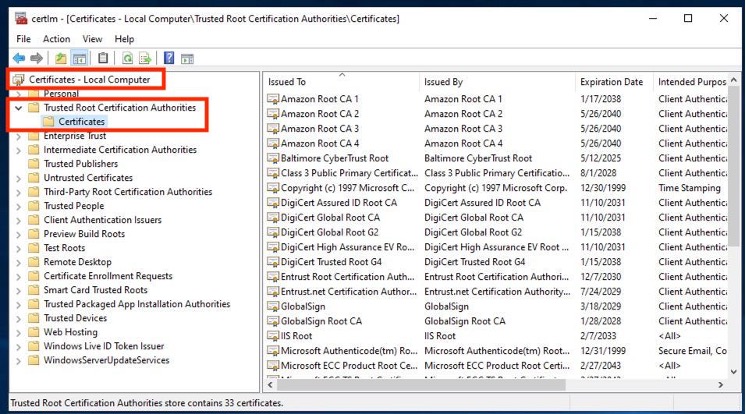Expand Third-Party Root Certification Authorities arrow
This screenshot has height=414, width=746.
(19, 192)
